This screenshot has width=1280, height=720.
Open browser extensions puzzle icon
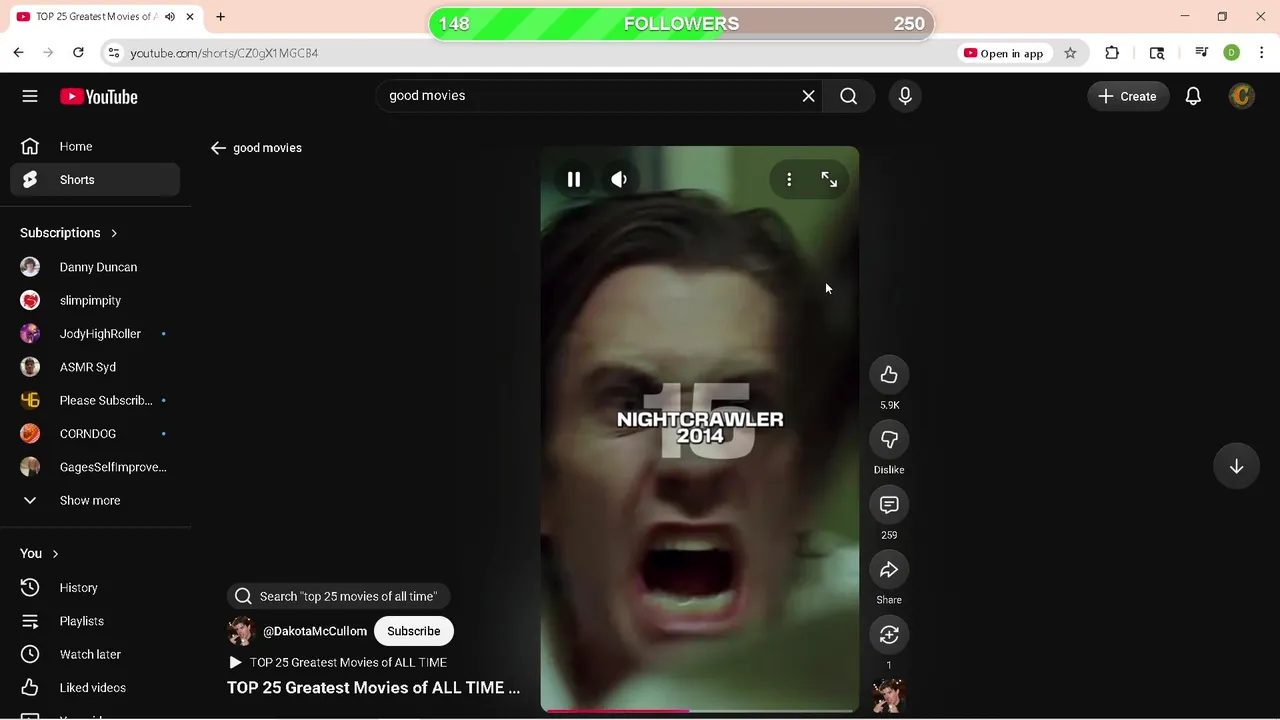click(x=1112, y=53)
